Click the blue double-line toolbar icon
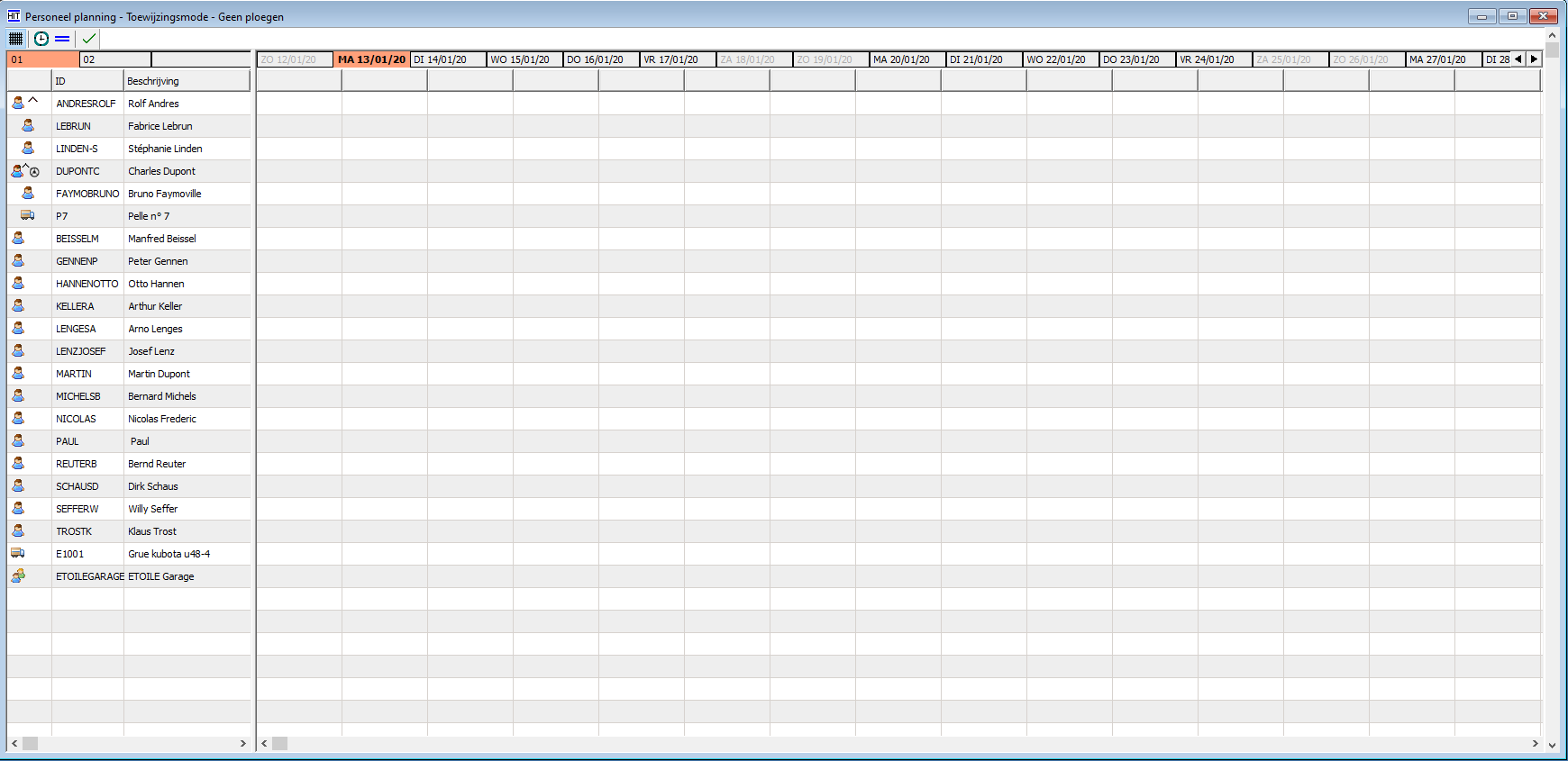Screen dimensions: 1568x761 62,39
